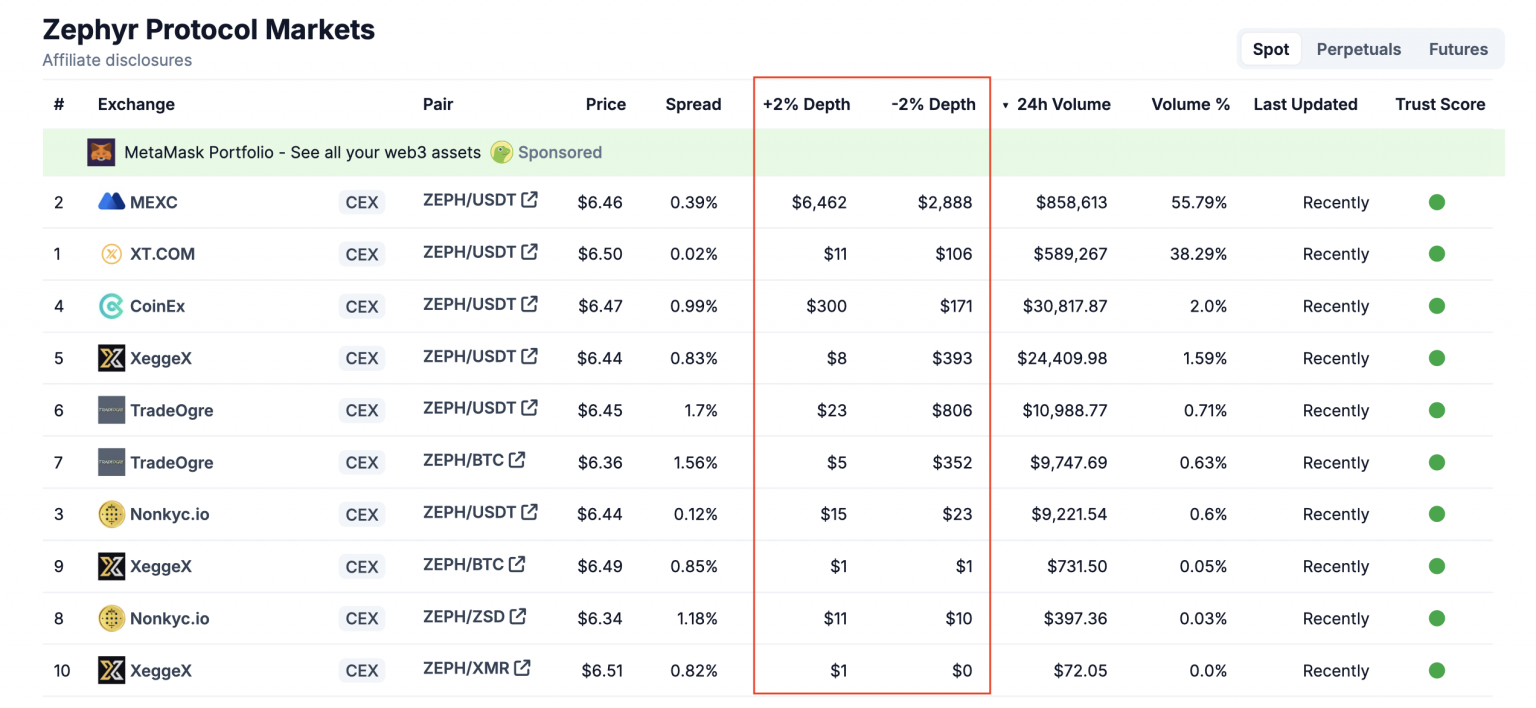Open the external link beside MEXC's ZEPH/USDT pair
The image size is (1536, 708).
pyautogui.click(x=528, y=200)
